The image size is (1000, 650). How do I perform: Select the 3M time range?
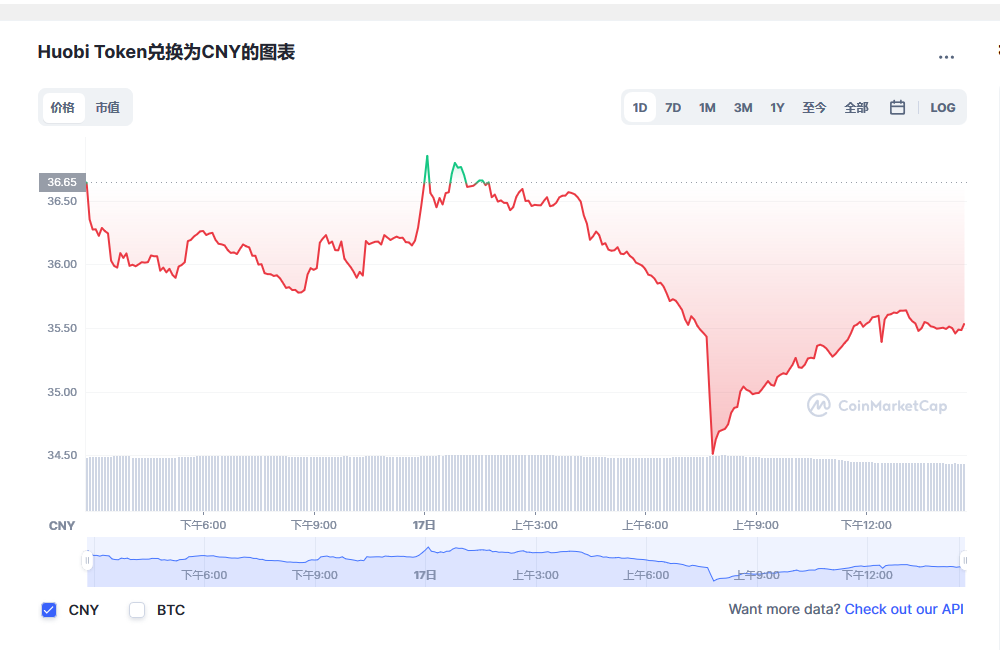(x=743, y=107)
